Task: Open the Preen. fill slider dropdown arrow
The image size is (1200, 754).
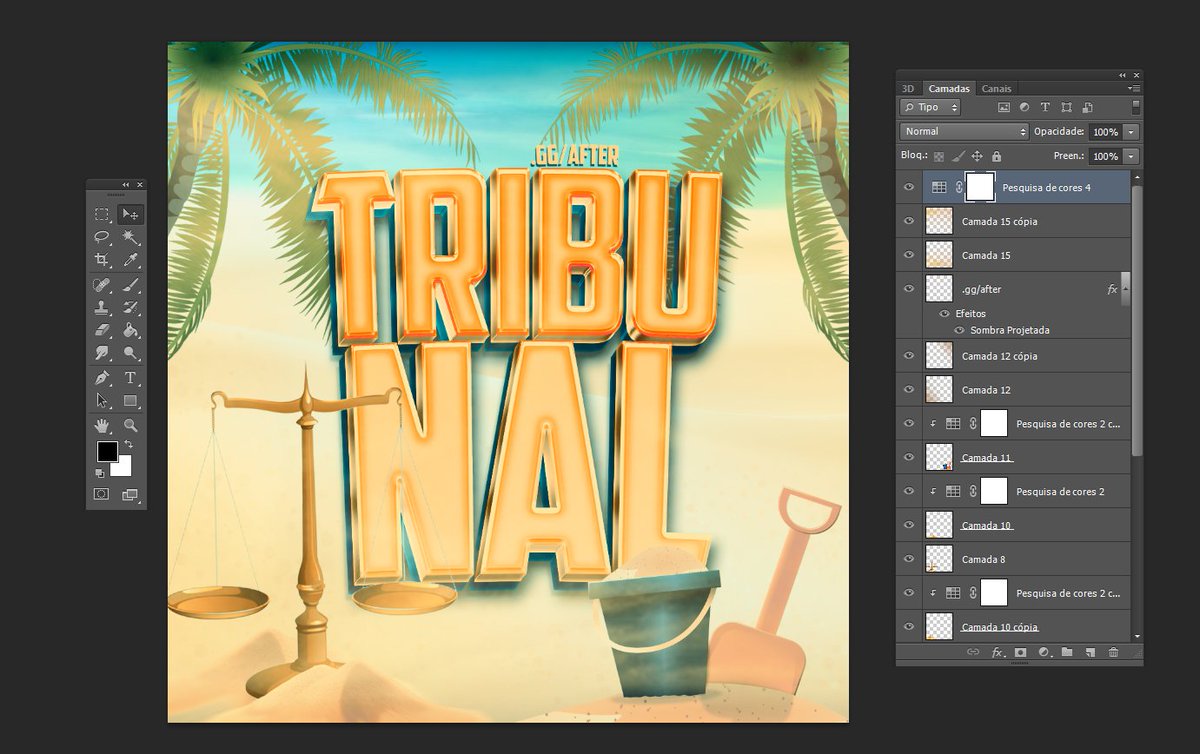Action: [1131, 157]
